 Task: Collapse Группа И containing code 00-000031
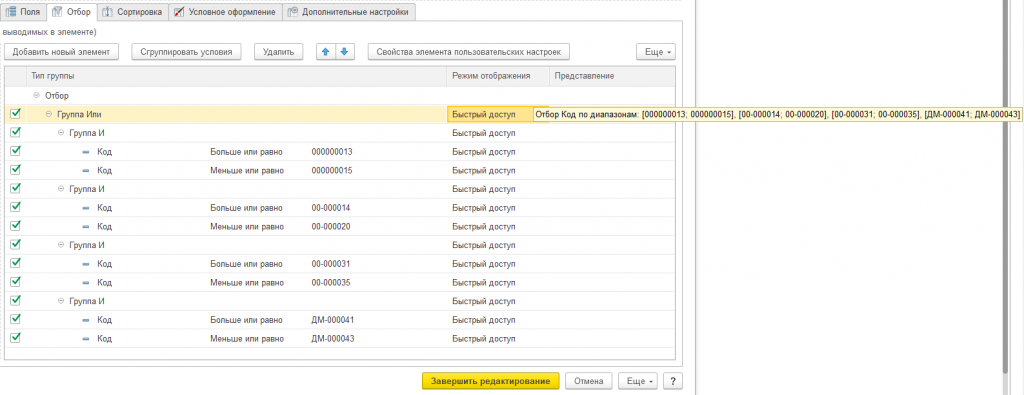(61, 245)
